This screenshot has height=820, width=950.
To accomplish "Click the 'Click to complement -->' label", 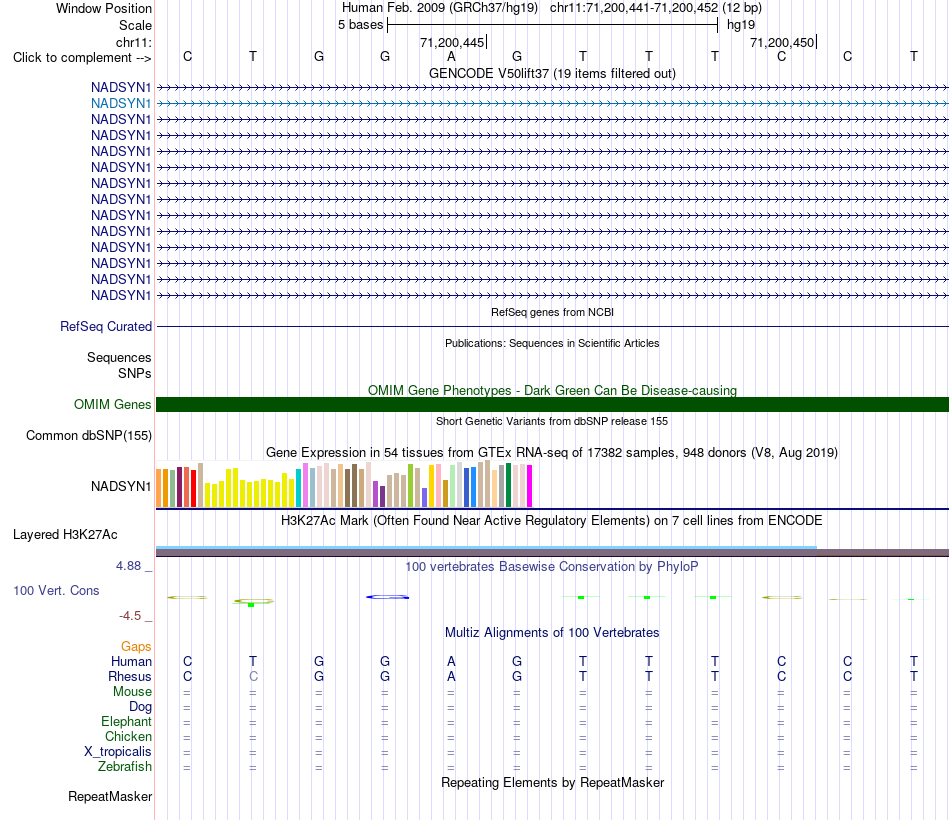I will tap(82, 58).
